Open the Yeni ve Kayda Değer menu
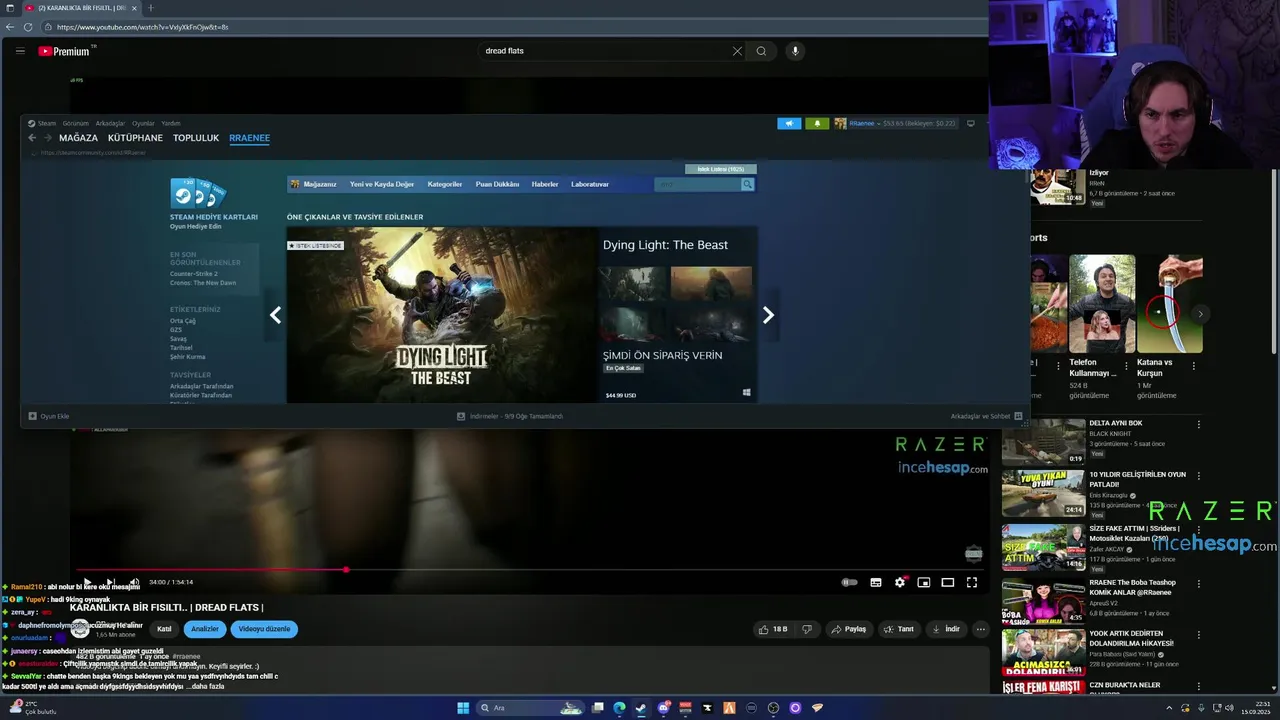 [x=382, y=184]
